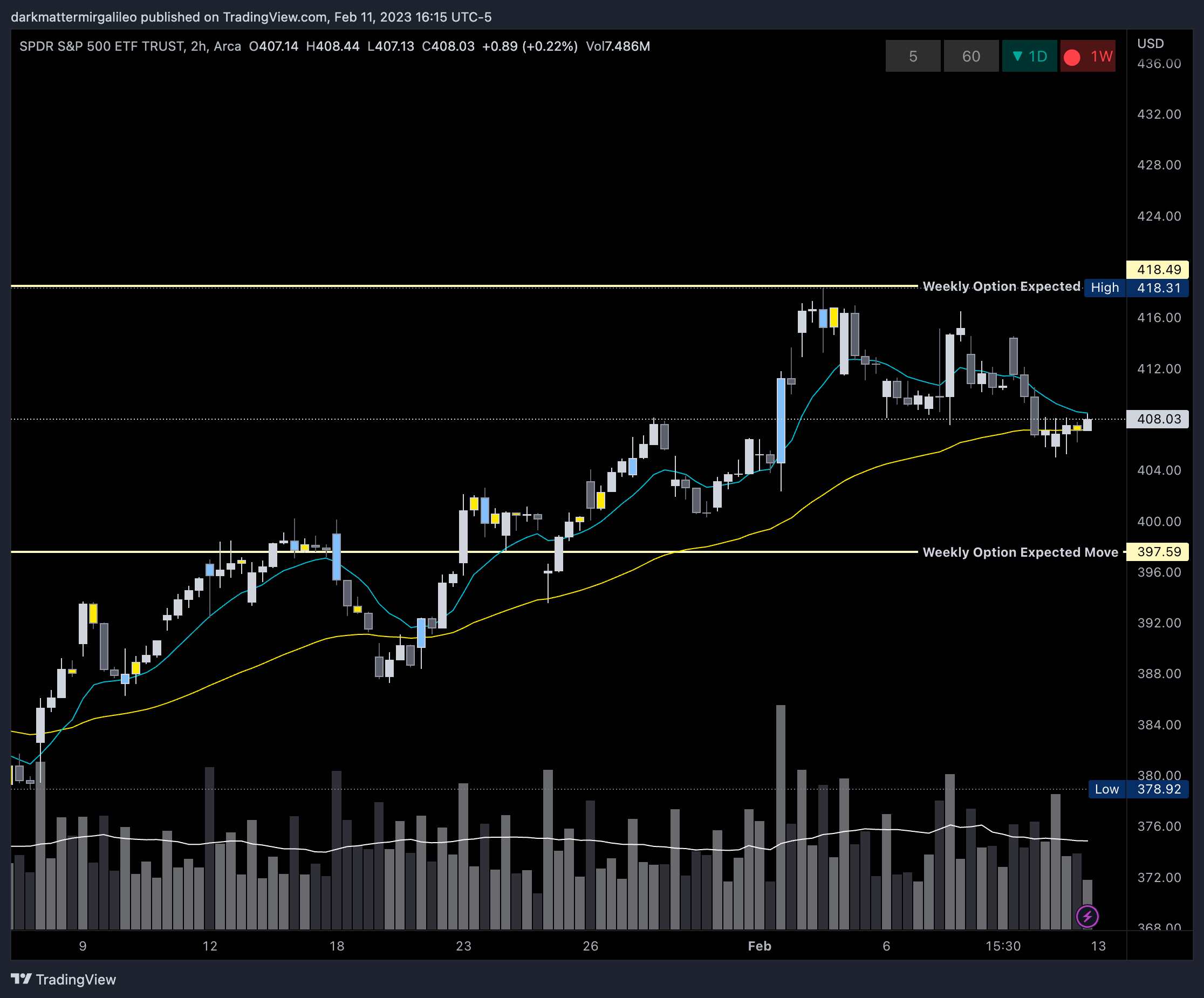Select the red 1W timeframe indicator
This screenshot has height=998, width=1204.
pos(1087,56)
